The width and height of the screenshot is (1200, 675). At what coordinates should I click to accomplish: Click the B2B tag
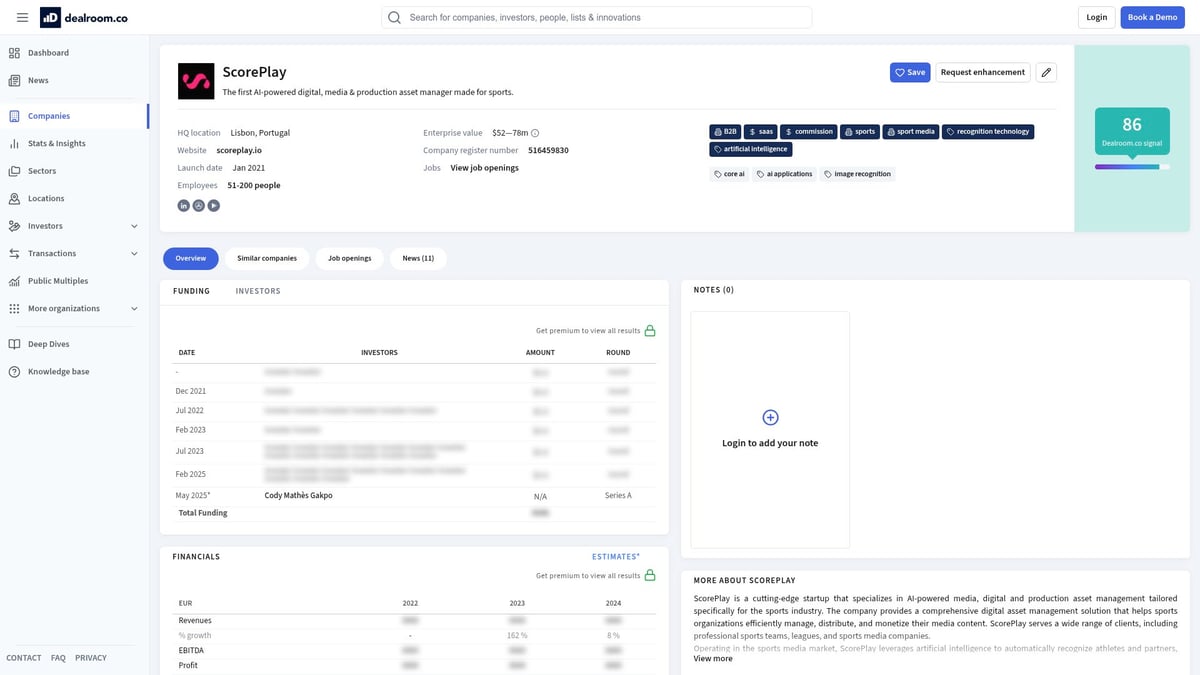click(725, 131)
